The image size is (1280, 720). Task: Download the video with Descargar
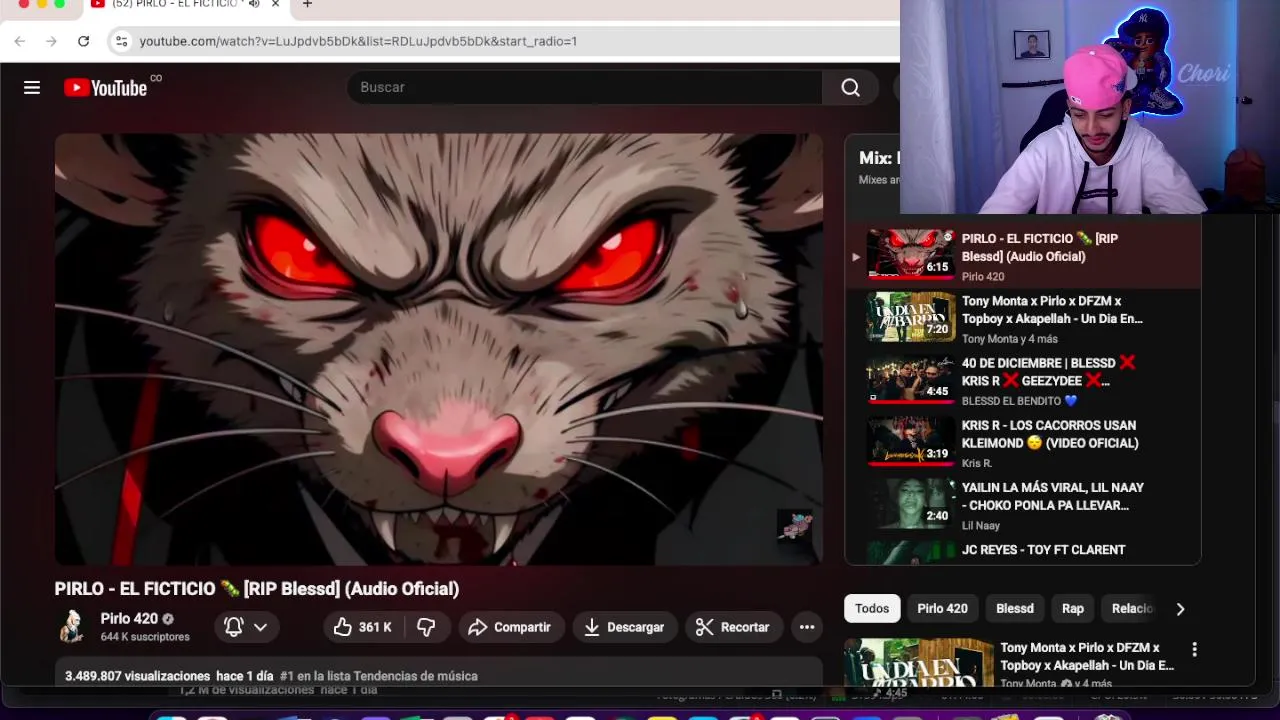[x=624, y=627]
